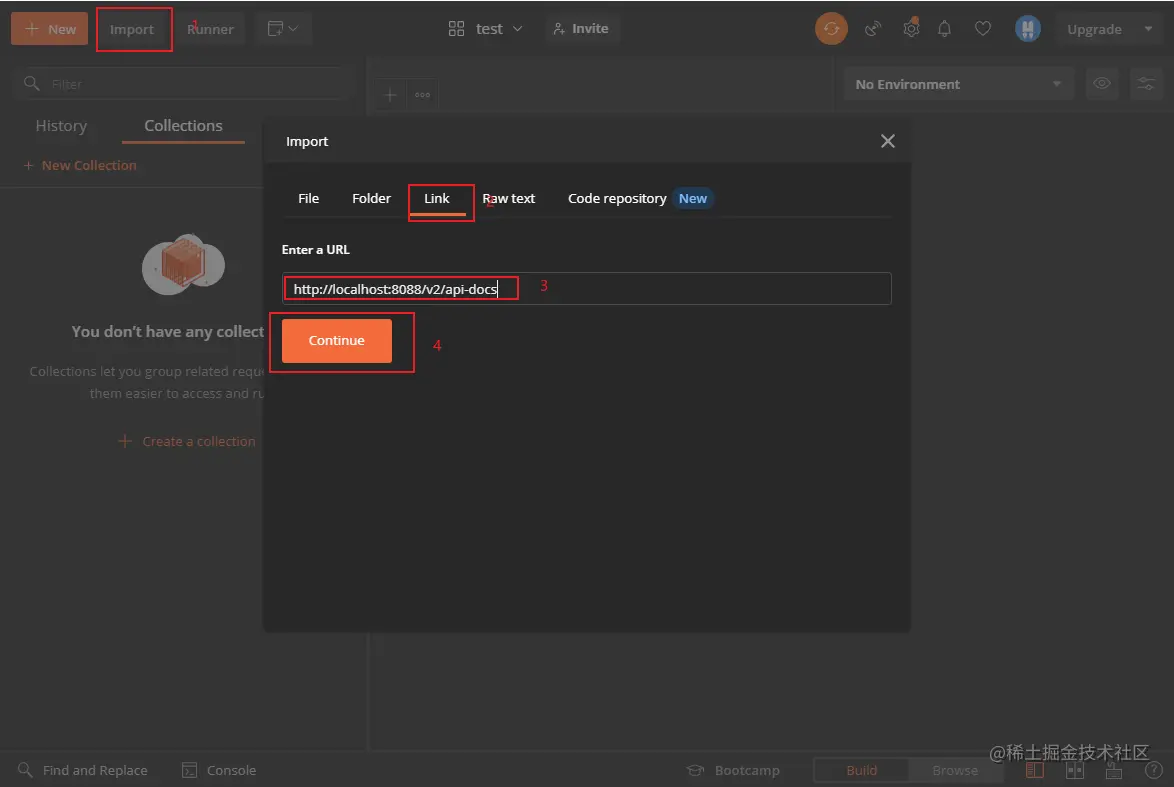Click the New button in header
The height and width of the screenshot is (787, 1174).
(49, 29)
